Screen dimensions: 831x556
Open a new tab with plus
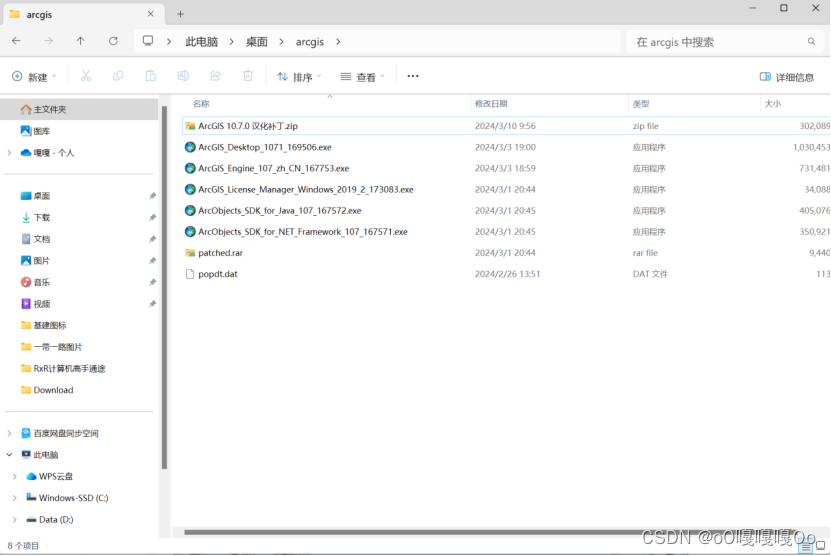coord(180,14)
